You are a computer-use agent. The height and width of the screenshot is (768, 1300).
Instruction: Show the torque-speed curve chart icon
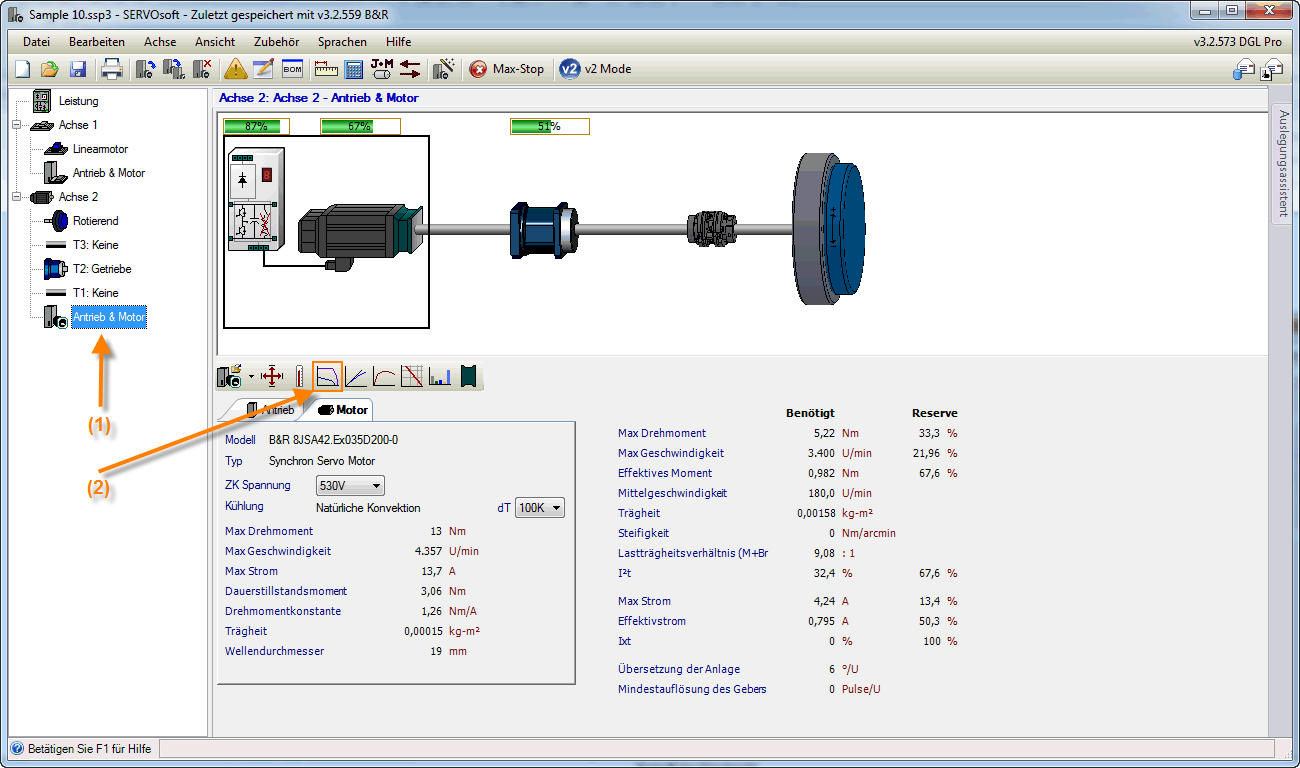click(328, 376)
